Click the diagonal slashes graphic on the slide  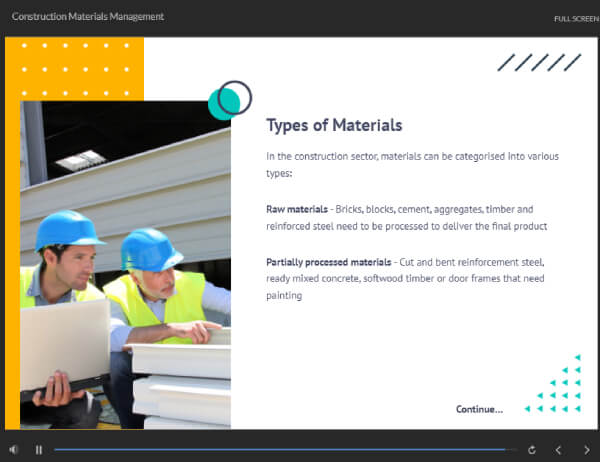pyautogui.click(x=539, y=63)
